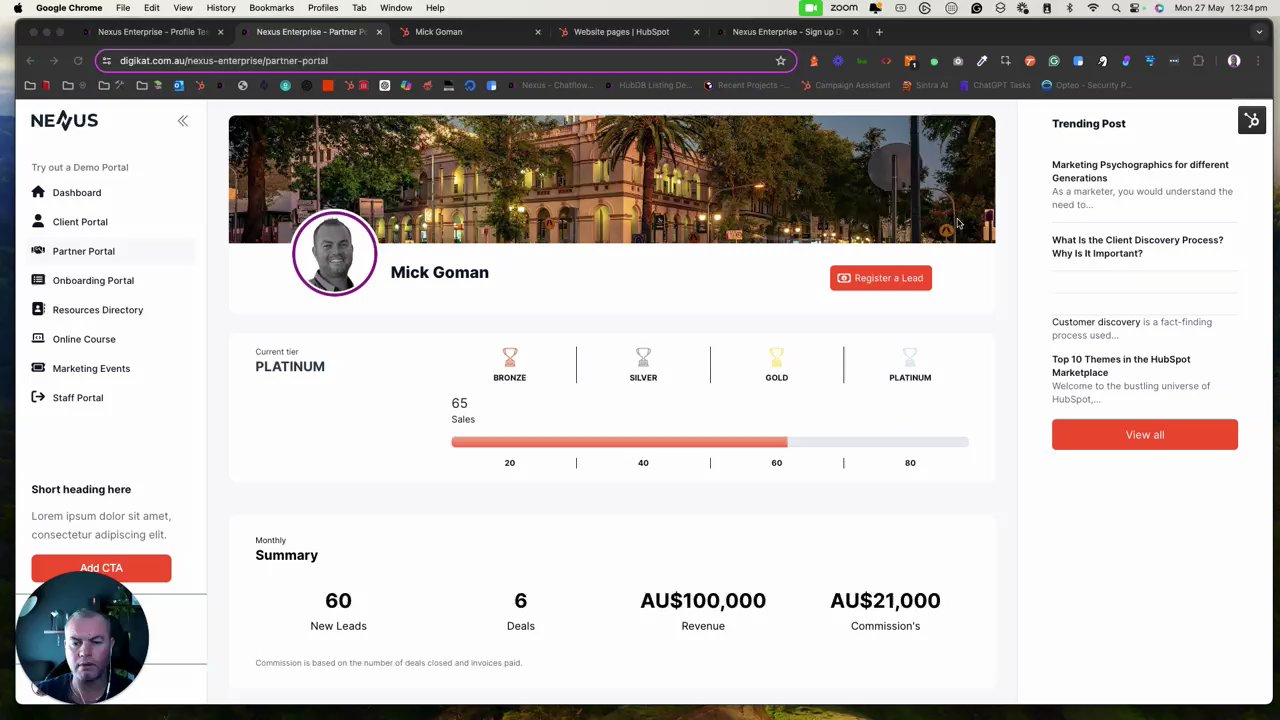Click the Client Portal person icon

pyautogui.click(x=38, y=221)
